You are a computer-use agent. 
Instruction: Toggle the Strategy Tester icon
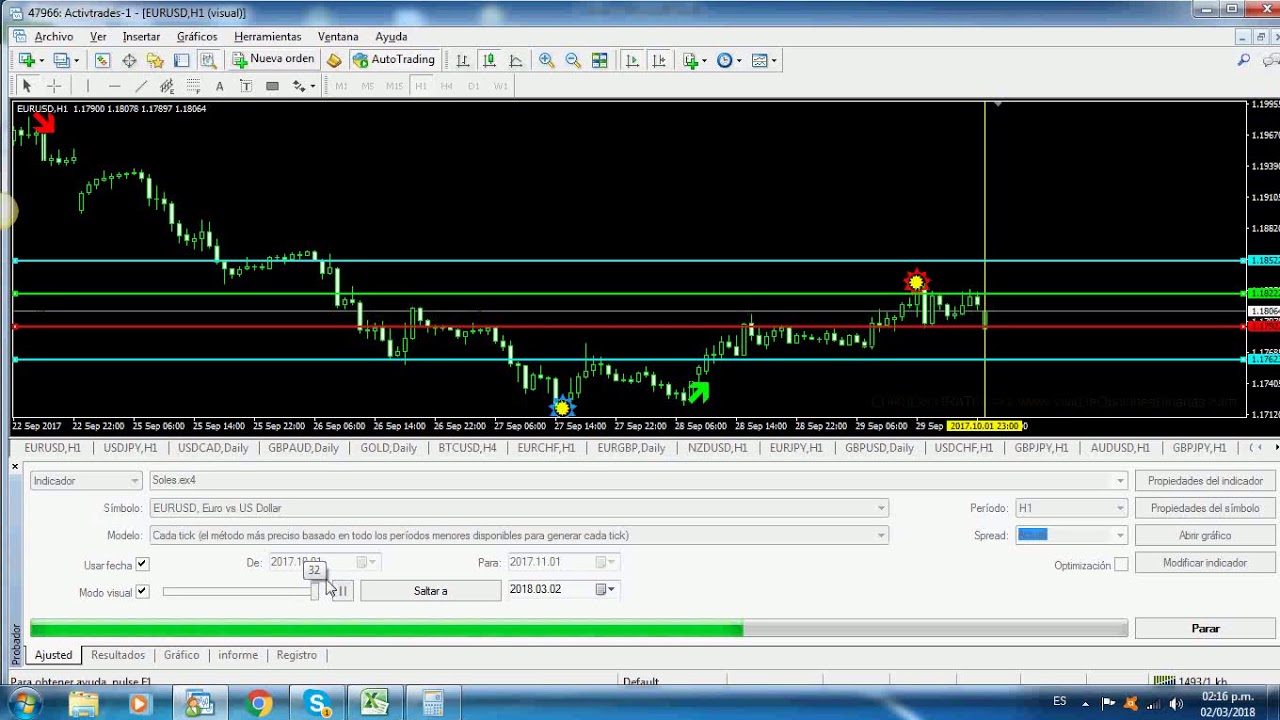tap(208, 60)
